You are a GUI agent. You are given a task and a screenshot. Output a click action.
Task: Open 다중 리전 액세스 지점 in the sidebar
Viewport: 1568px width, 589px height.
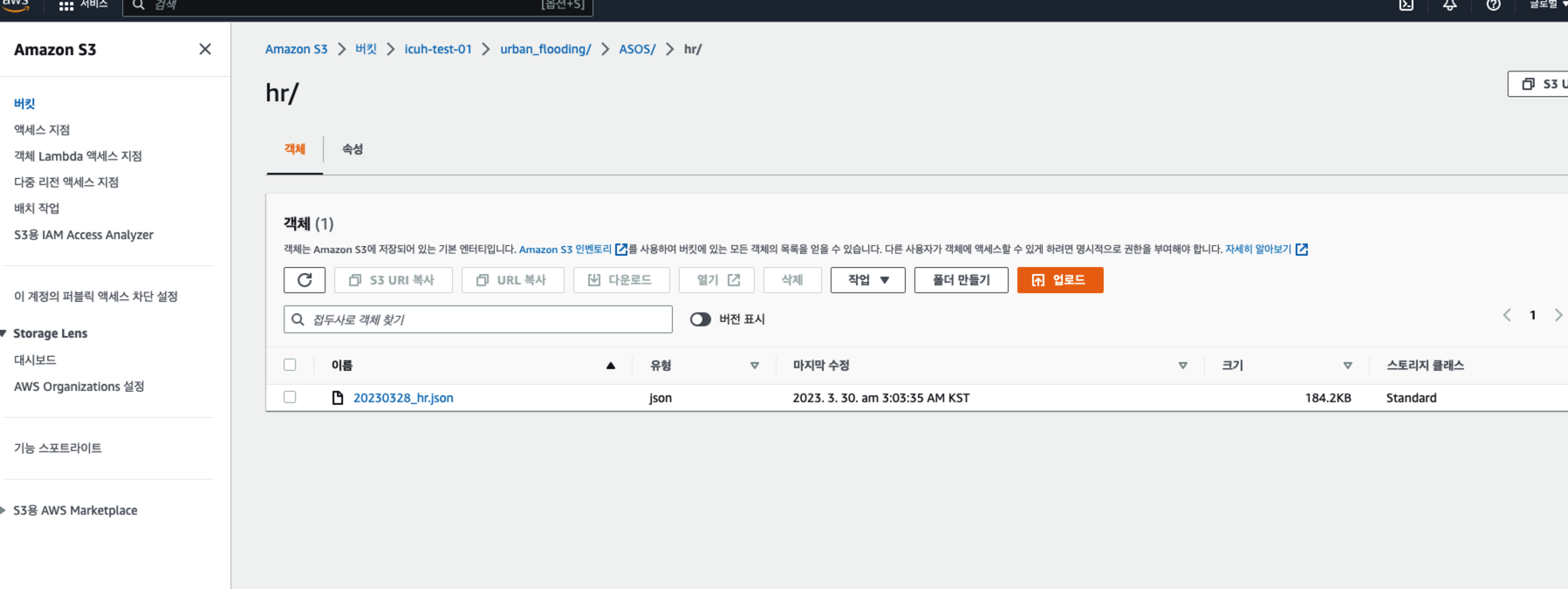[x=66, y=181]
